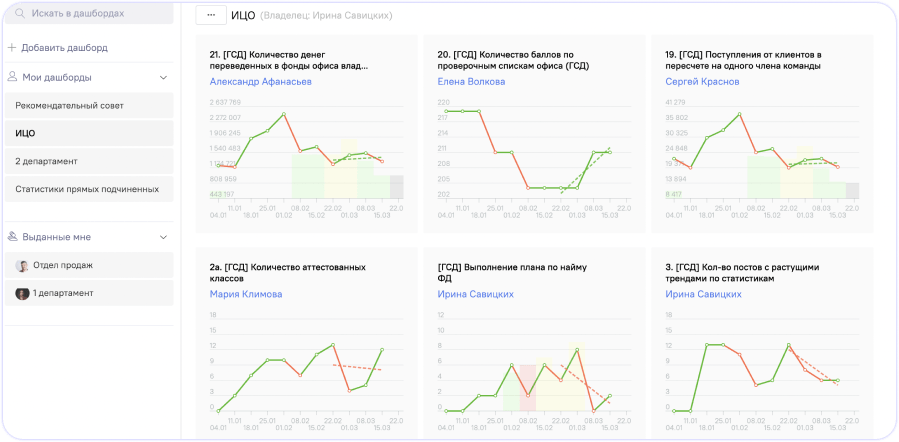
Task: Open the three-dots menu beside ИЦО title
Action: coord(211,16)
